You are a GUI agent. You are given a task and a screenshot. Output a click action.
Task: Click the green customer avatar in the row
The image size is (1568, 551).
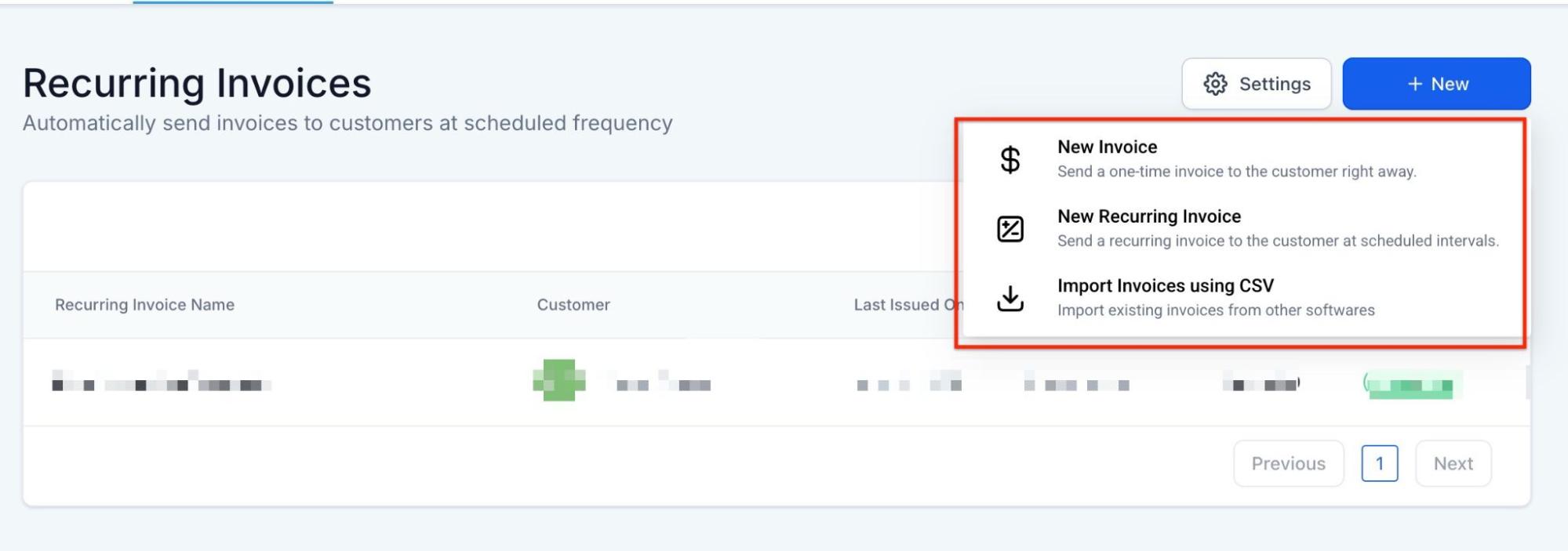(x=559, y=380)
